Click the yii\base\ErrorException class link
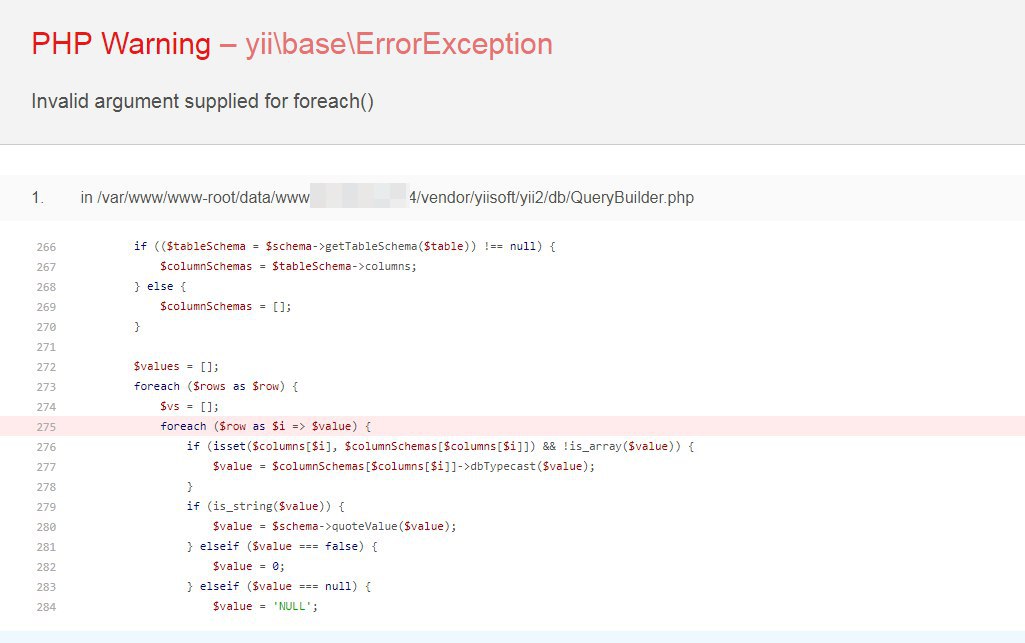Image resolution: width=1025 pixels, height=643 pixels. 399,44
